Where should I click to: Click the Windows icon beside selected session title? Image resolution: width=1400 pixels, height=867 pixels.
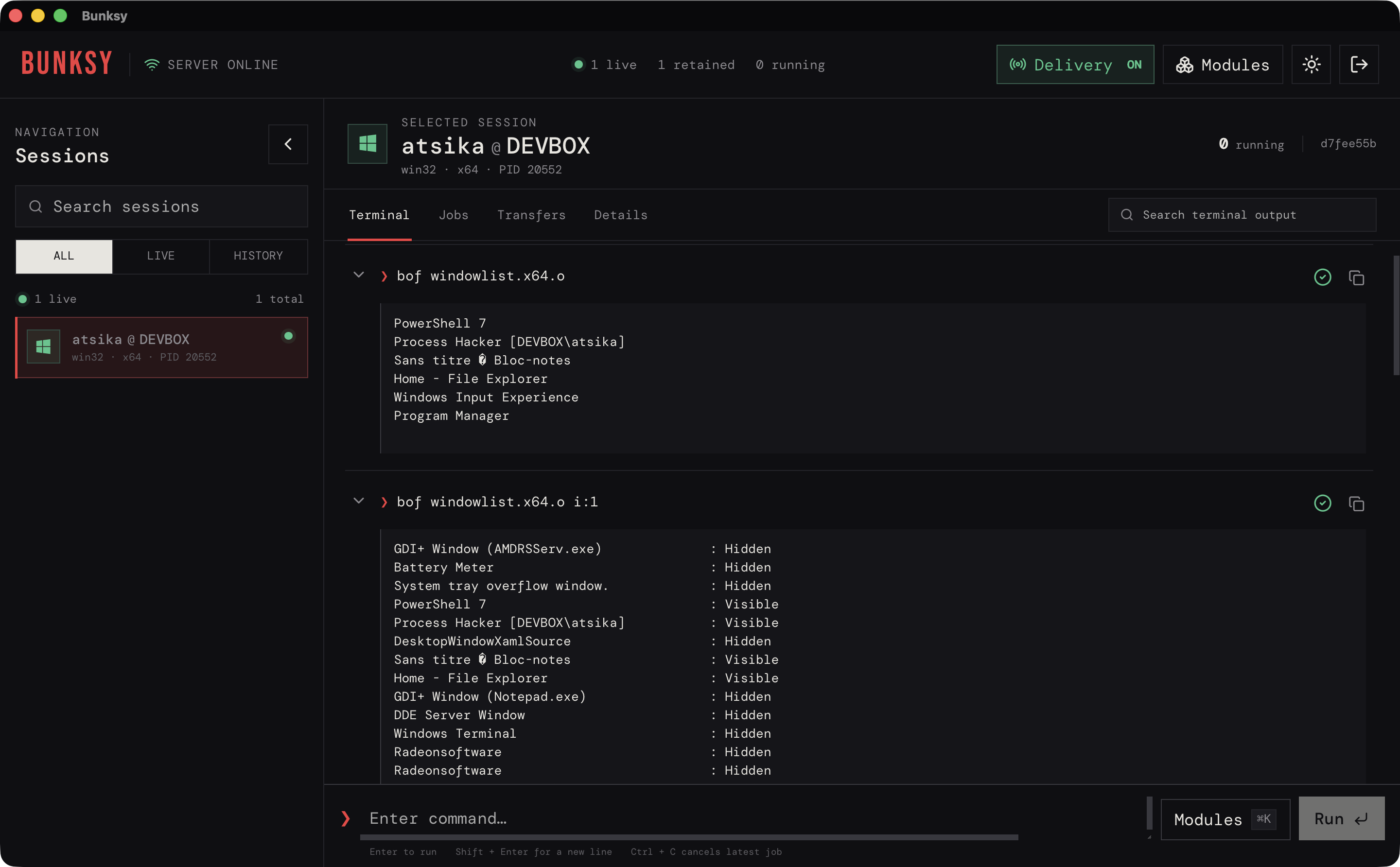click(367, 143)
